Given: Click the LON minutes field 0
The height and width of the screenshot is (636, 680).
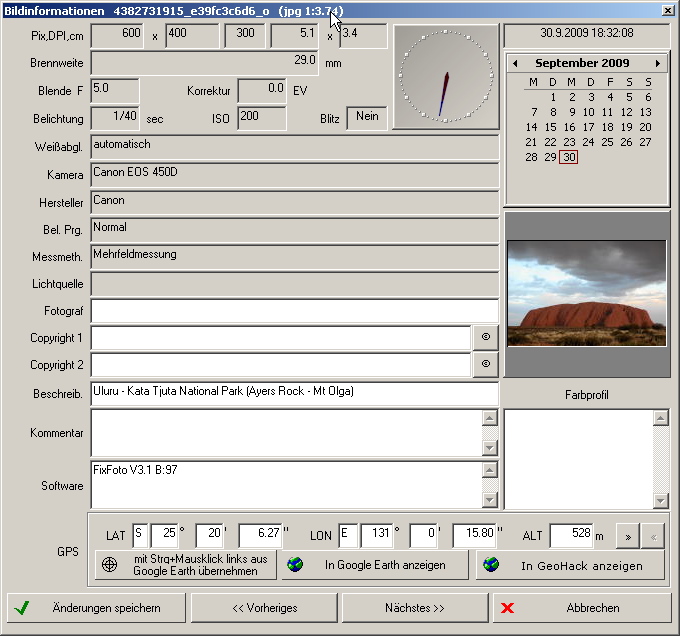Looking at the screenshot, I should [x=423, y=535].
